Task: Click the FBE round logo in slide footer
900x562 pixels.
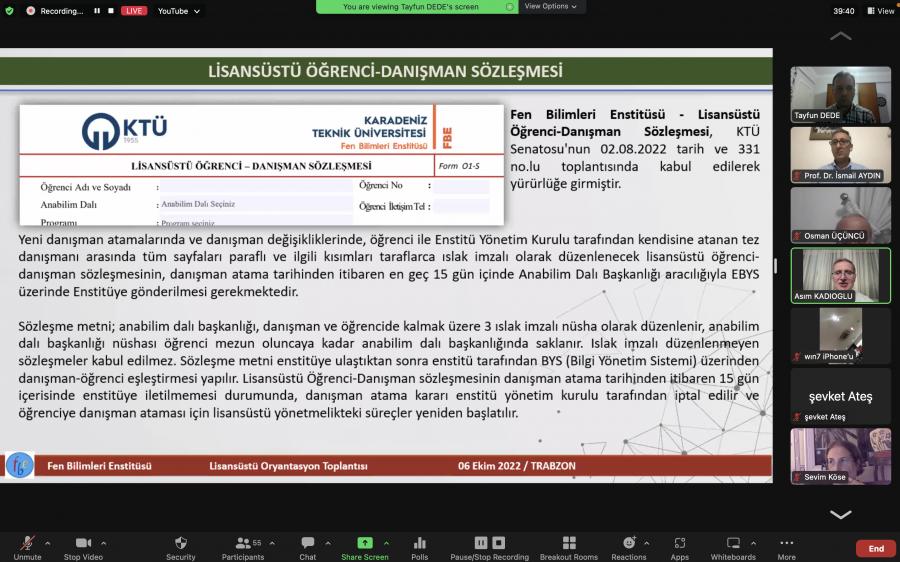Action: (19, 466)
